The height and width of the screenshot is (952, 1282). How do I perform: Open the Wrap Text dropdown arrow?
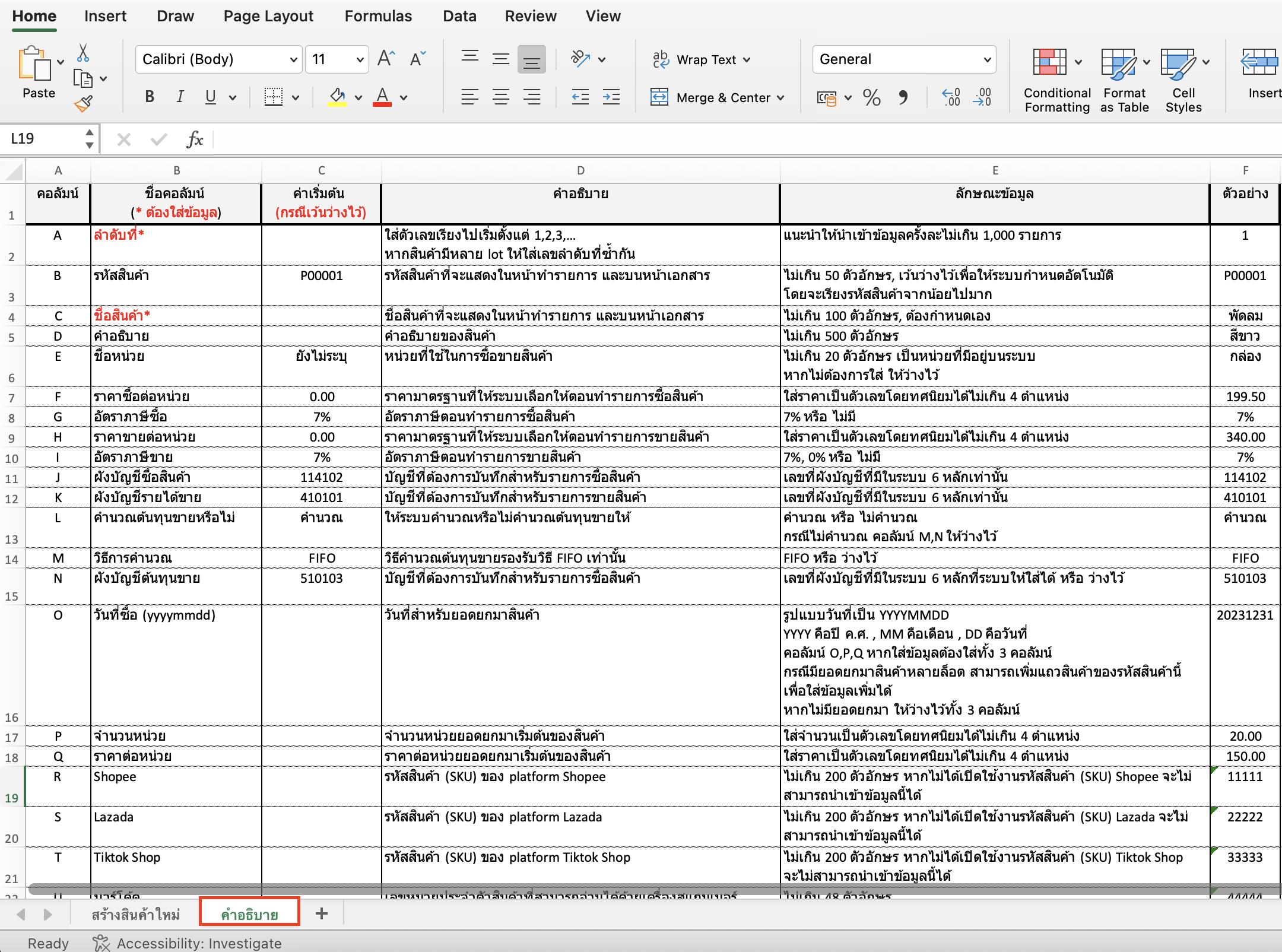click(x=747, y=59)
